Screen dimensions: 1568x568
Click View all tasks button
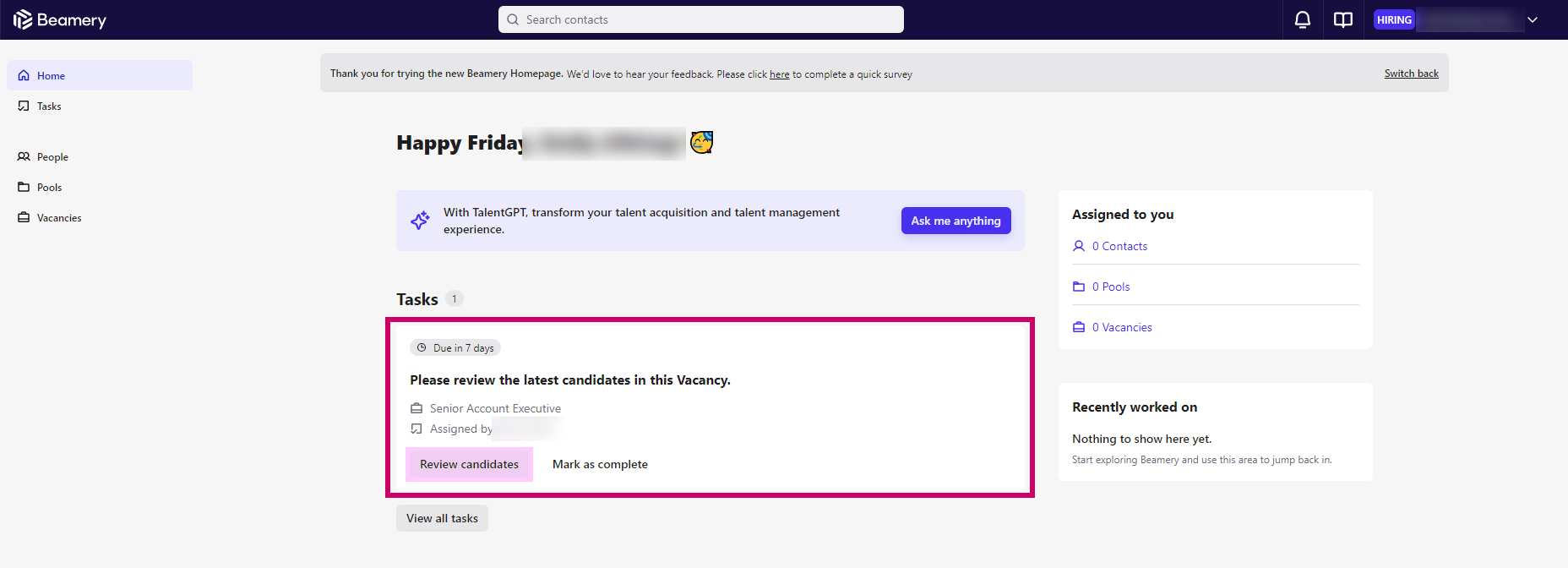tap(442, 518)
